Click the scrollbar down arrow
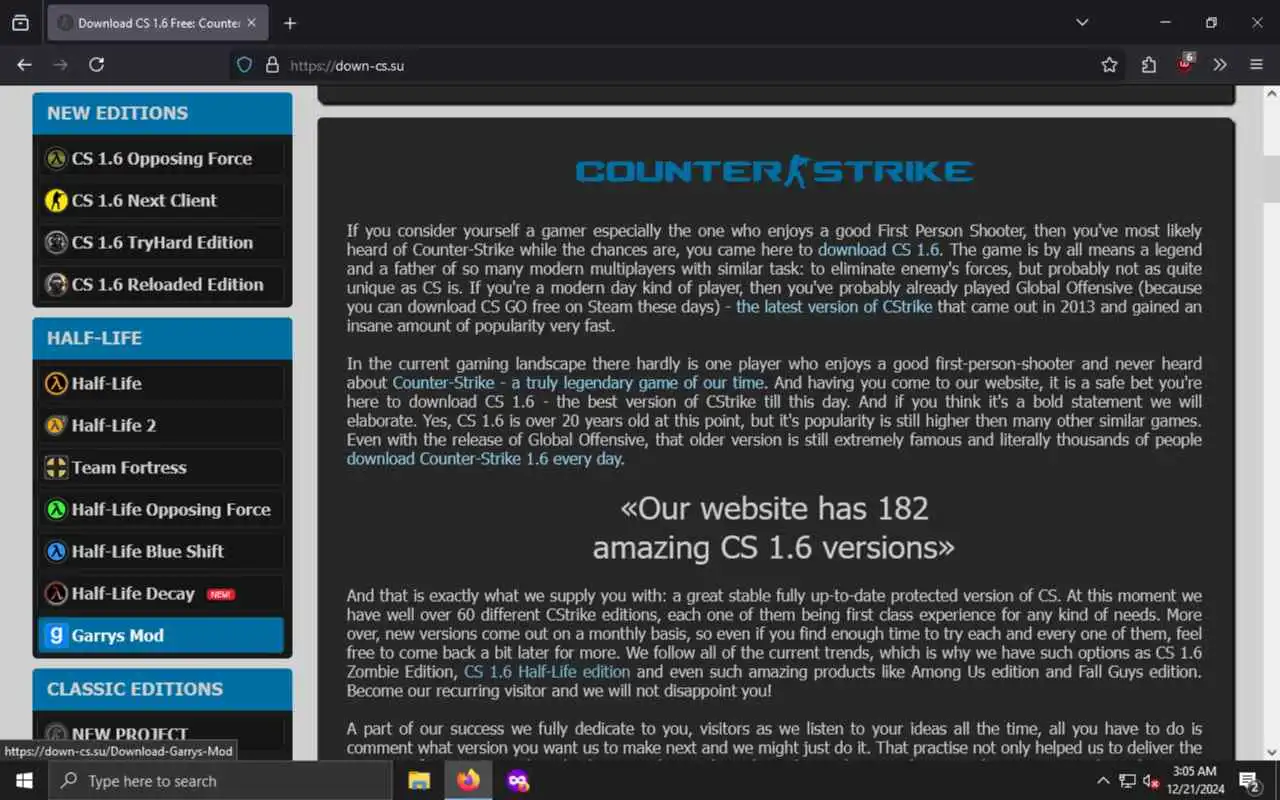The image size is (1280, 800). click(1271, 752)
